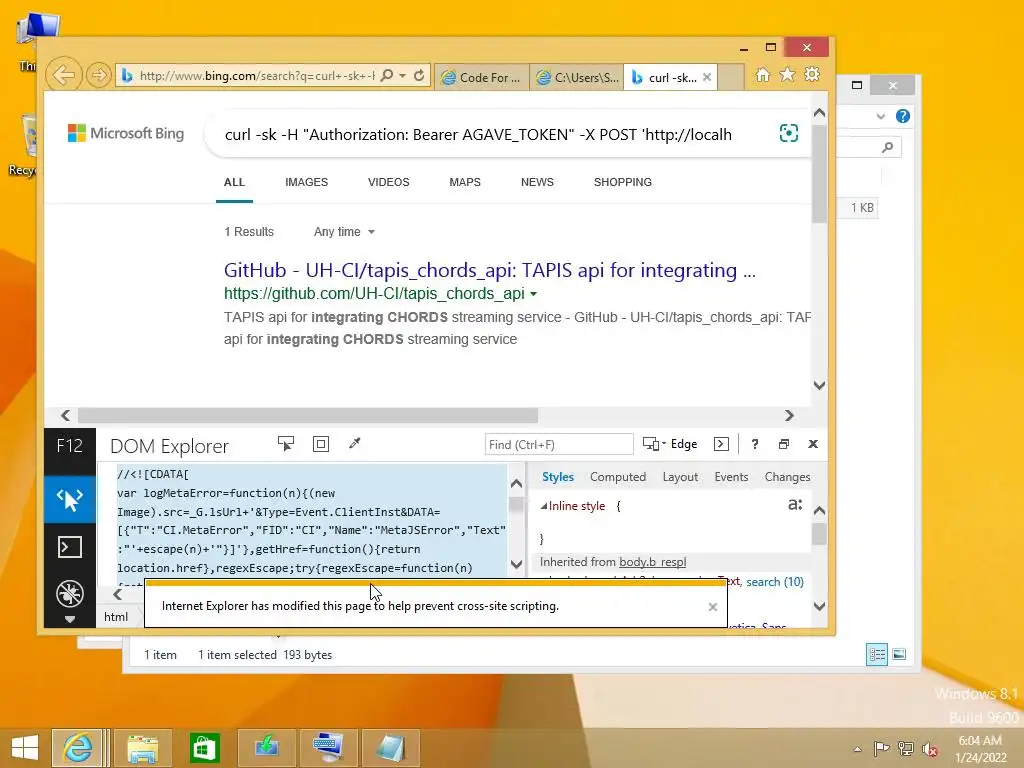Dismiss the cross-site scripting notification
This screenshot has width=1024, height=768.
(x=712, y=607)
